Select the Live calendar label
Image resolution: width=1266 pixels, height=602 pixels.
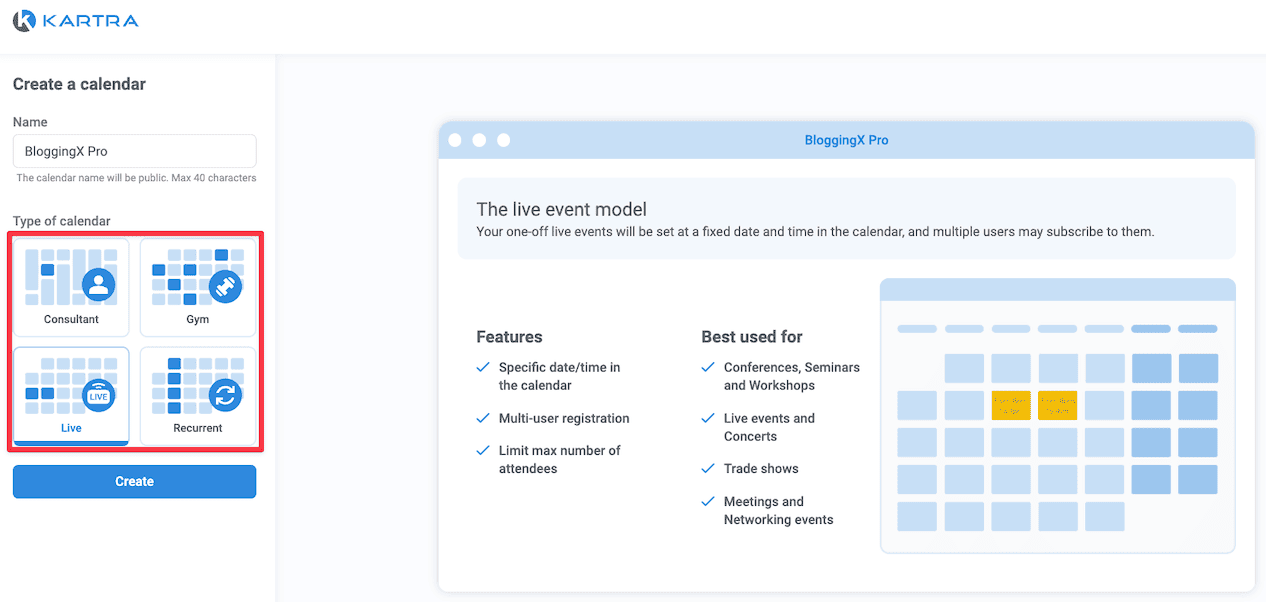[x=71, y=428]
